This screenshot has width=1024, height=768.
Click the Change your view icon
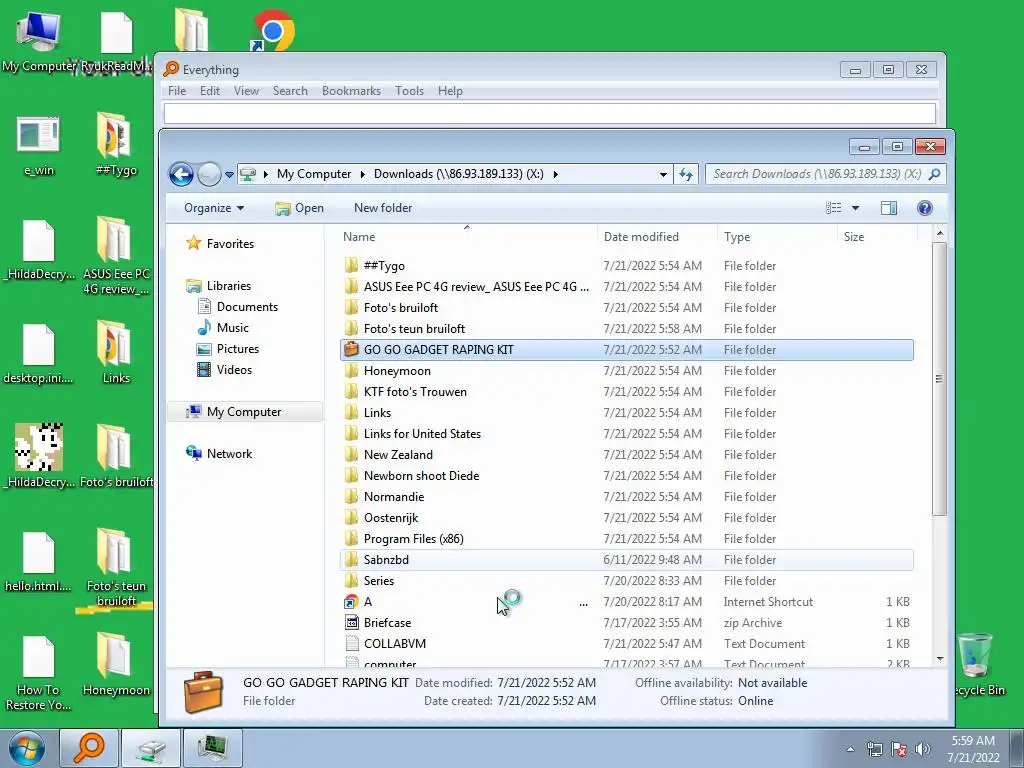coord(833,208)
